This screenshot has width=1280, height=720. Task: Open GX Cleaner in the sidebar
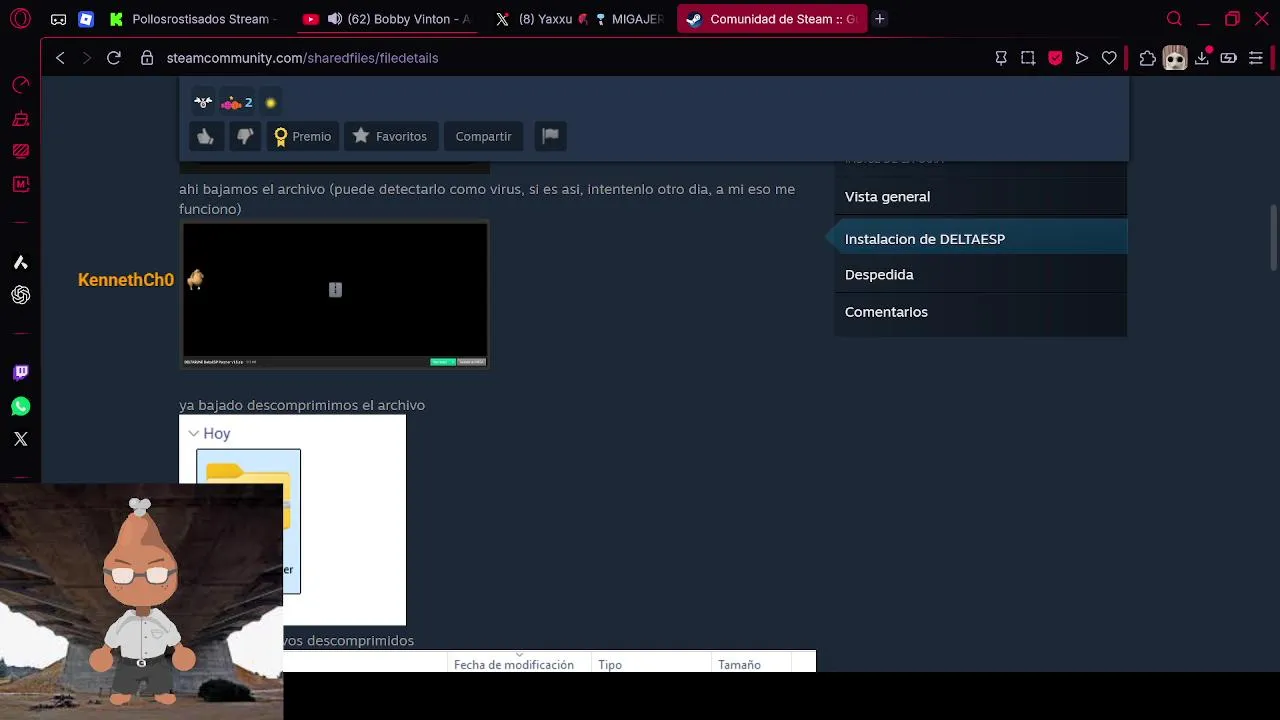20,118
